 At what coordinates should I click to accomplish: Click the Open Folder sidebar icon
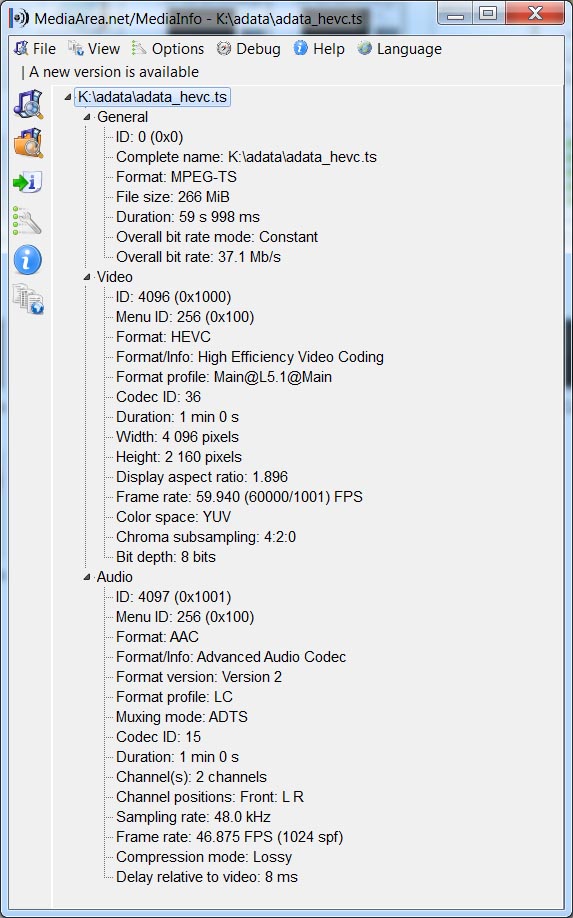(28, 143)
